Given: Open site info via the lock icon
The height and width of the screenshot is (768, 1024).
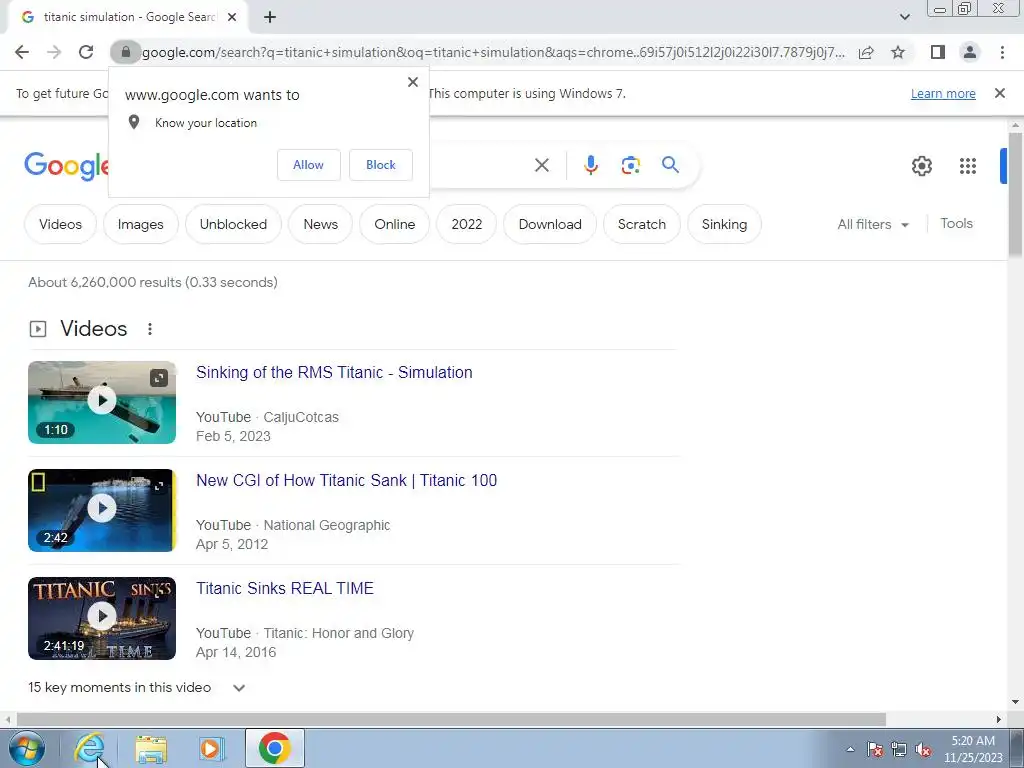Looking at the screenshot, I should tap(125, 52).
